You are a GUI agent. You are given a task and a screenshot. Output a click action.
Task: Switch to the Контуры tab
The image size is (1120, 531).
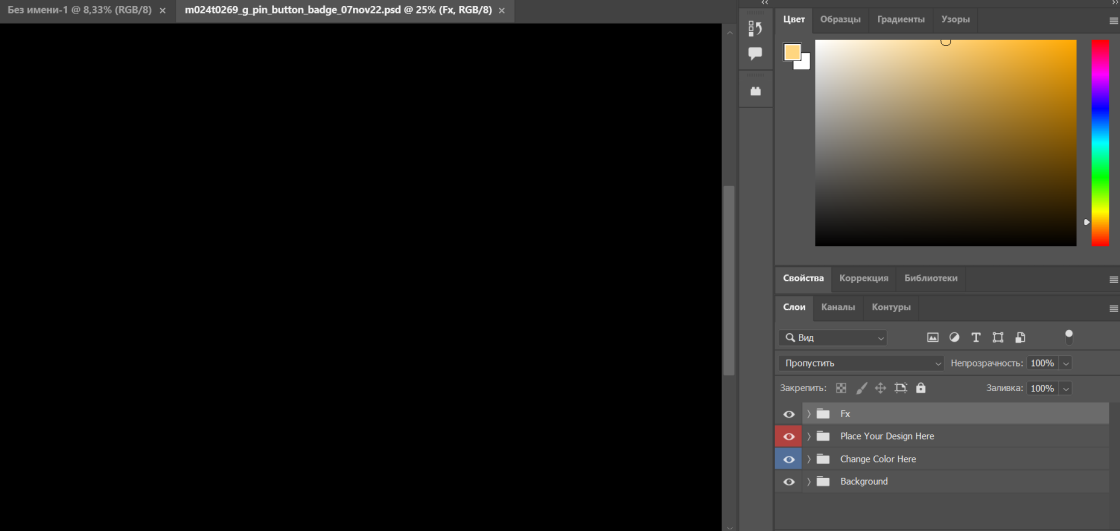coord(891,307)
